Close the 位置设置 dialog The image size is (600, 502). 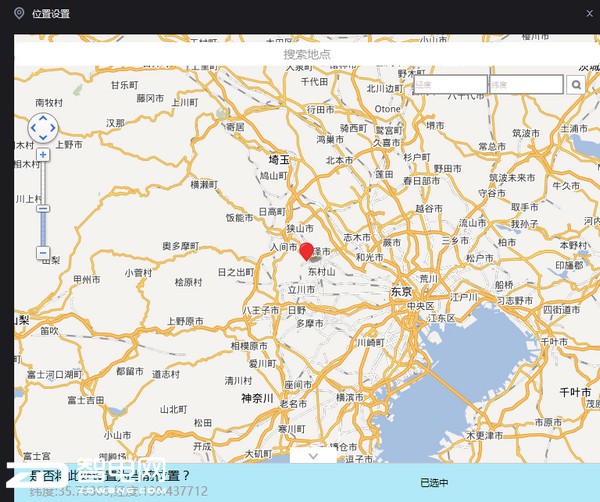click(587, 13)
